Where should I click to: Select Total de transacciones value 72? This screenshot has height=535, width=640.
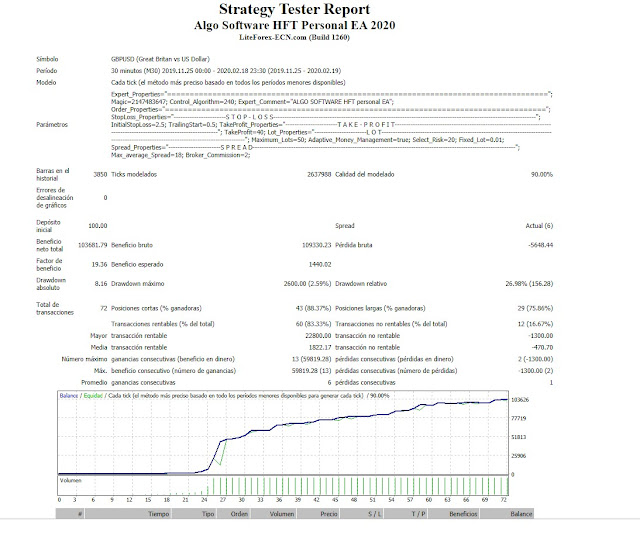pyautogui.click(x=104, y=308)
